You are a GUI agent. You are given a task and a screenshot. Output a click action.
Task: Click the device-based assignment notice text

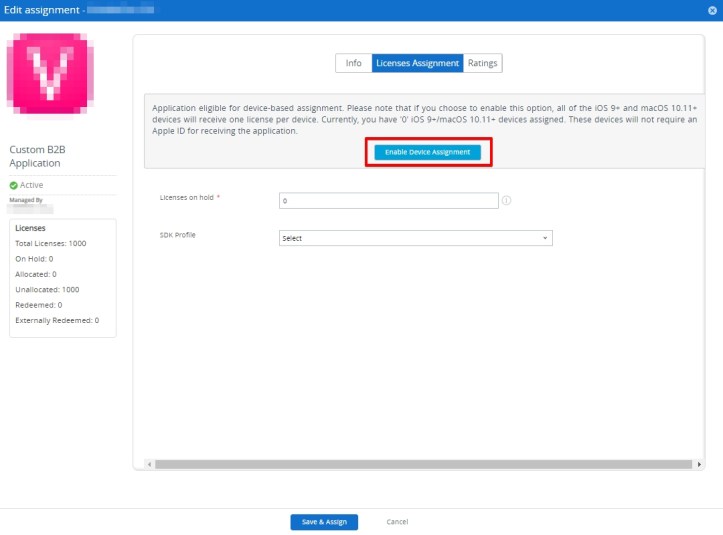[x=425, y=119]
